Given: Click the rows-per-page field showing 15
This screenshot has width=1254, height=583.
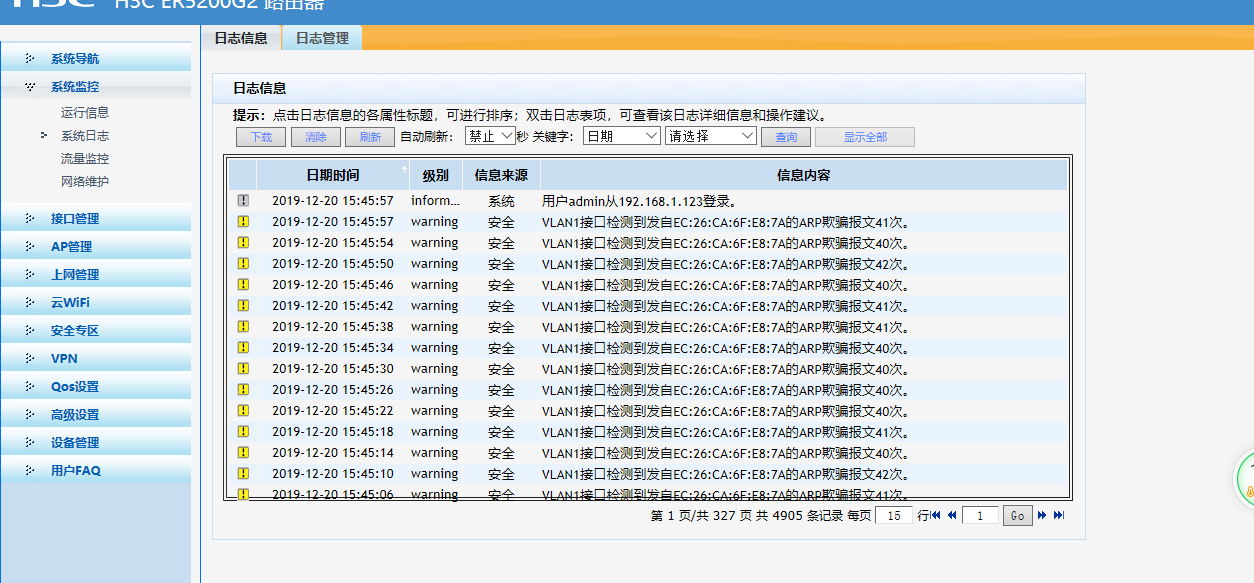Looking at the screenshot, I should 894,515.
